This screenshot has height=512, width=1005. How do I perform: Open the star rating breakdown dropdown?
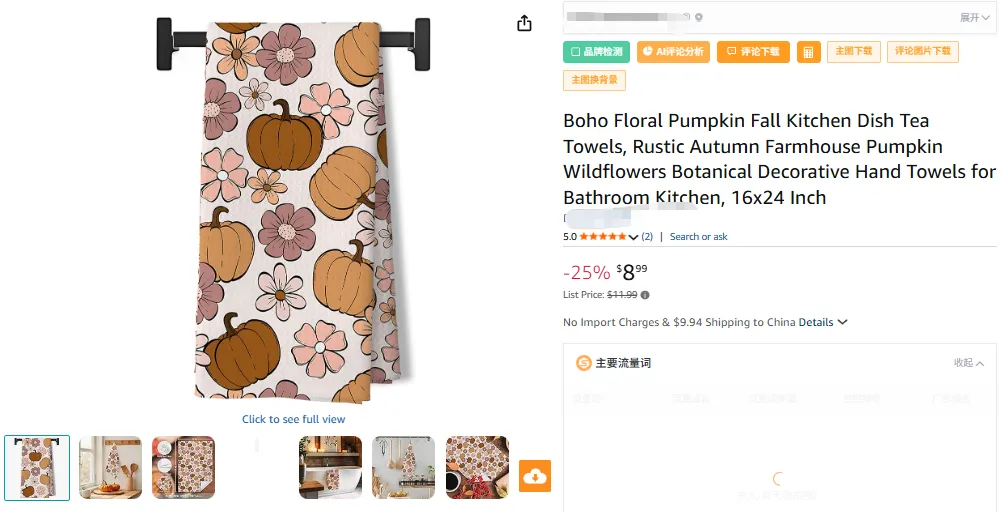(633, 237)
